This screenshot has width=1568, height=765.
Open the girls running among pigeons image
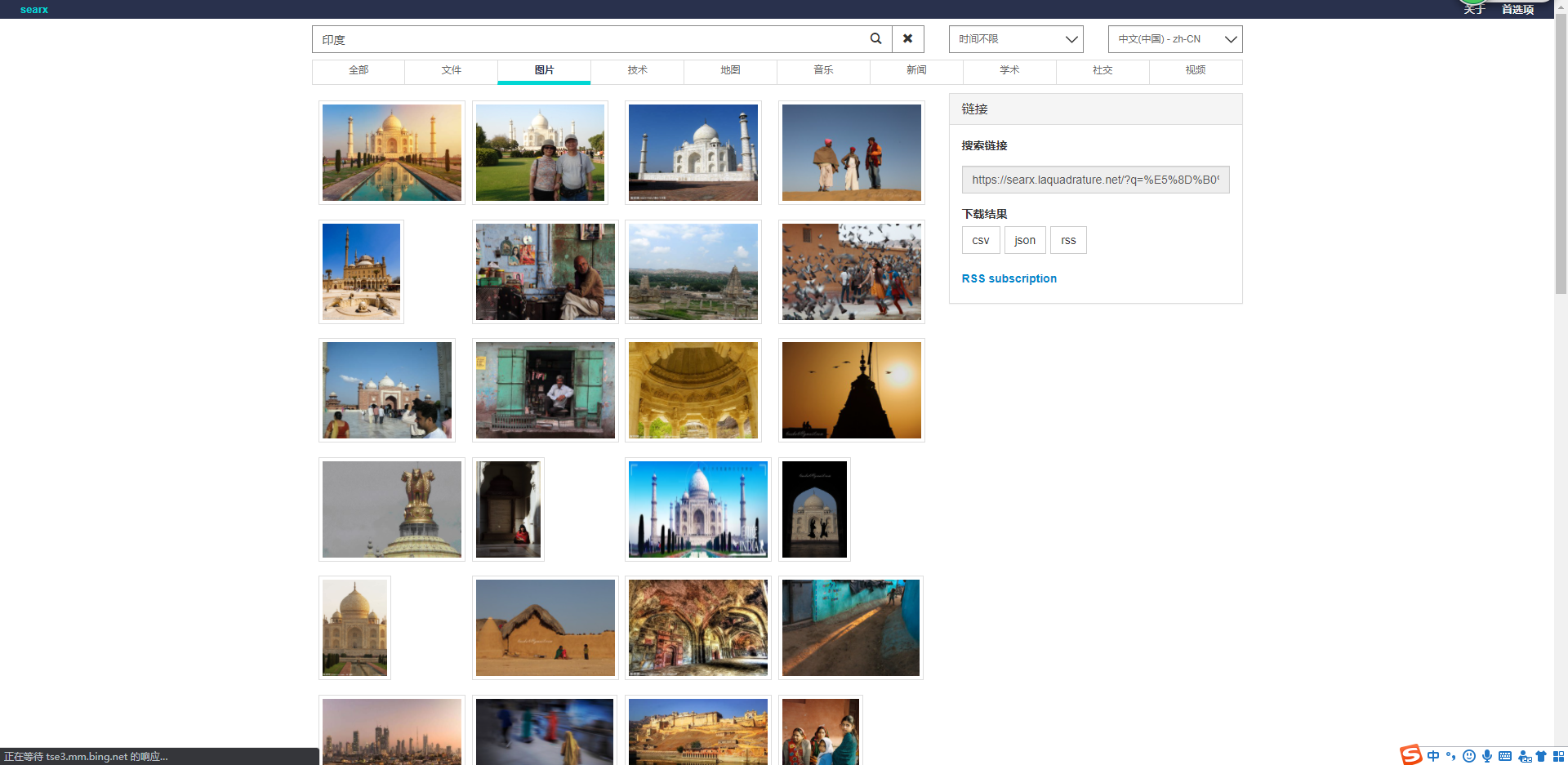click(x=852, y=272)
